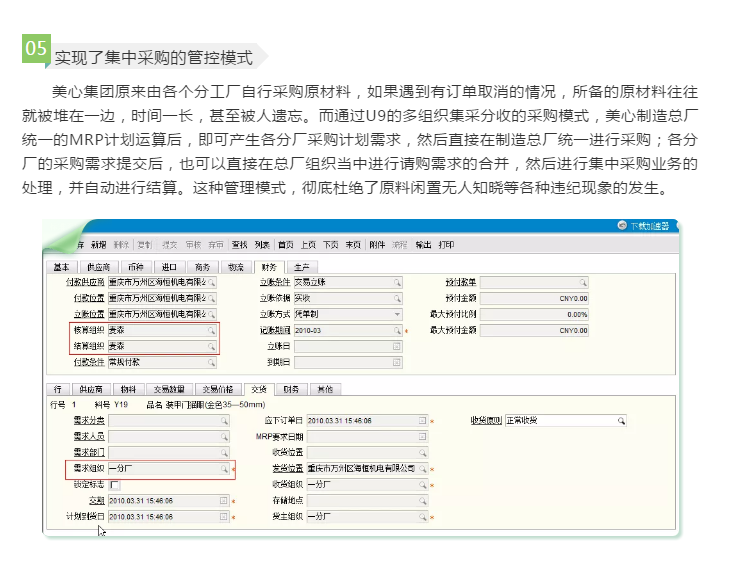Click into the 最大预付金额 CNY0.00 field

534,331
